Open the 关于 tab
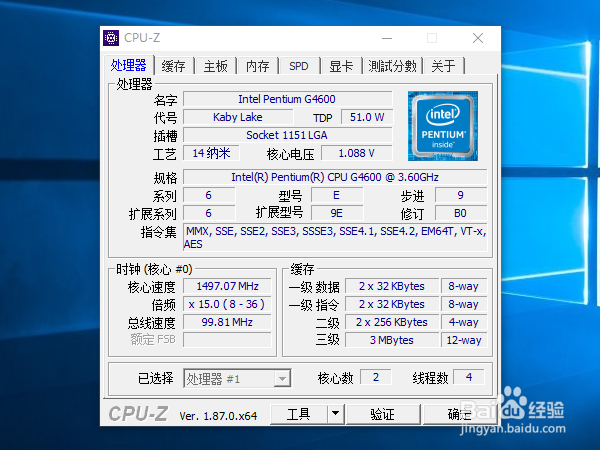This screenshot has width=600, height=450. point(443,66)
